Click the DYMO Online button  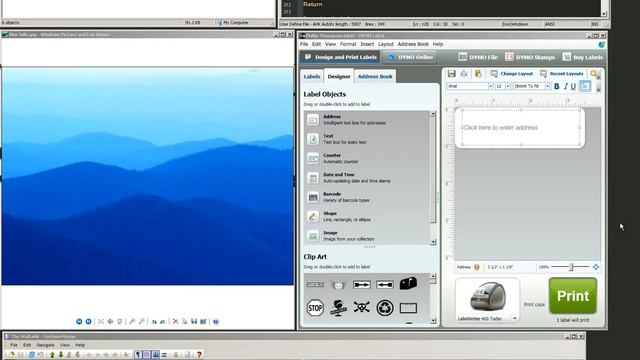(x=410, y=57)
